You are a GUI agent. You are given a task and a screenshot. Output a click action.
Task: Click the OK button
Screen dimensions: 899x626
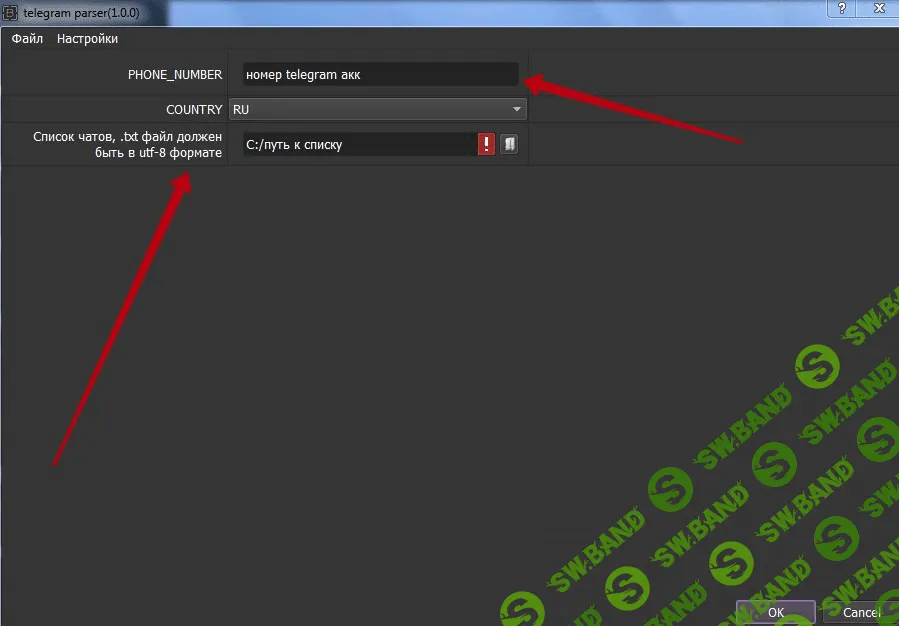(776, 613)
